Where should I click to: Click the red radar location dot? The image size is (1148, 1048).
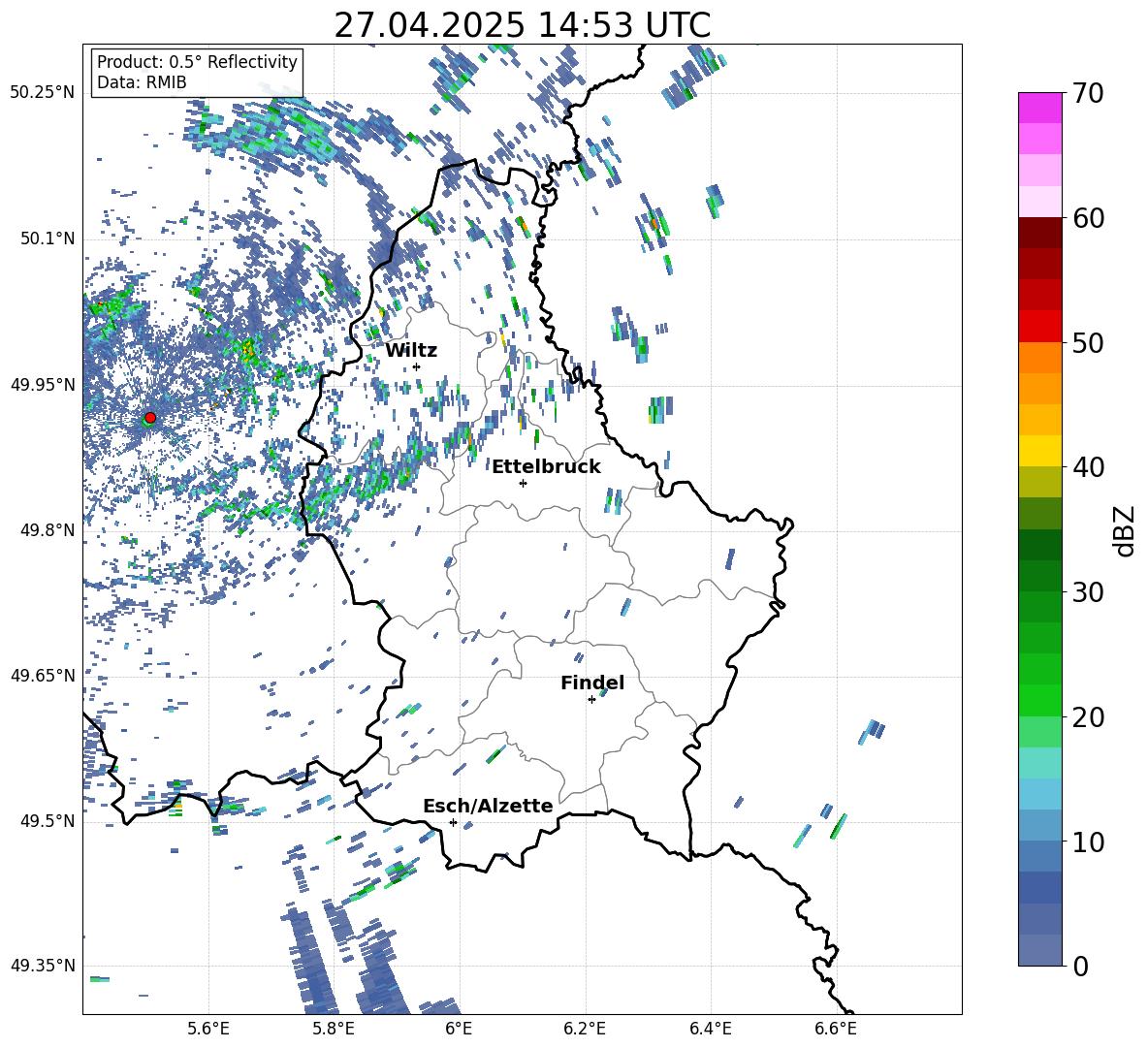(x=150, y=418)
